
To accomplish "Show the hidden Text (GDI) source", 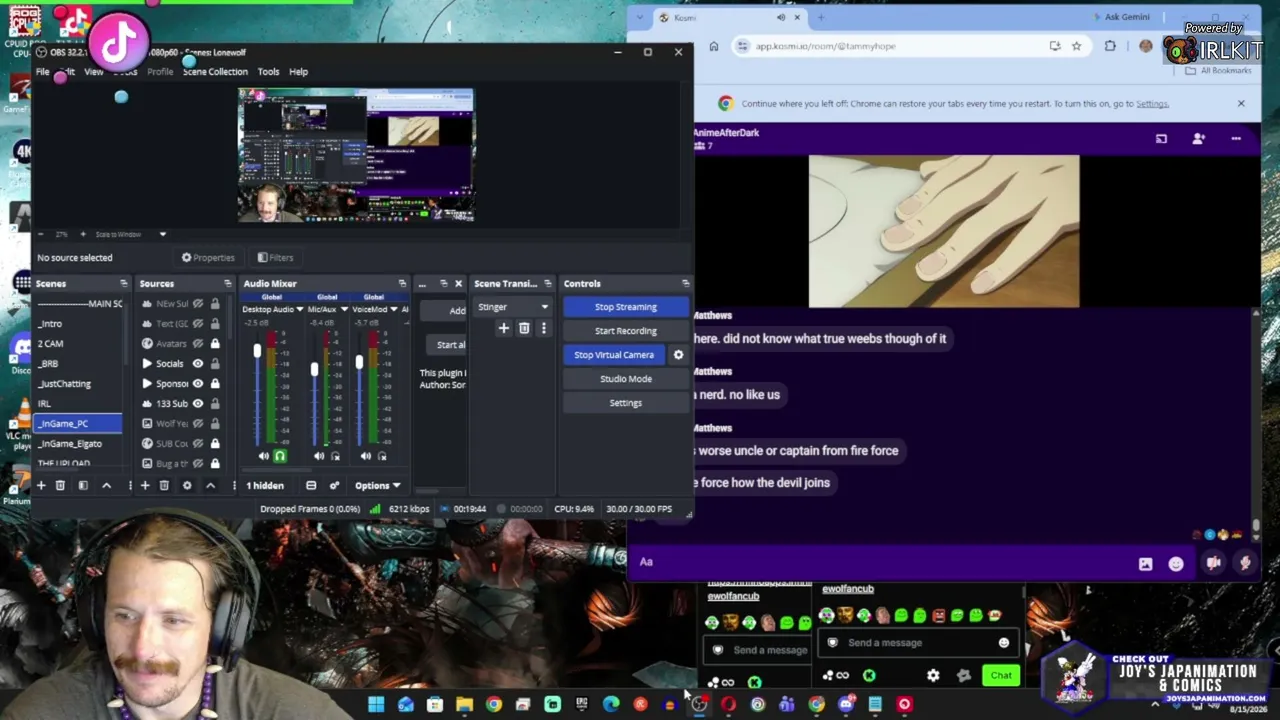I will 198,324.
